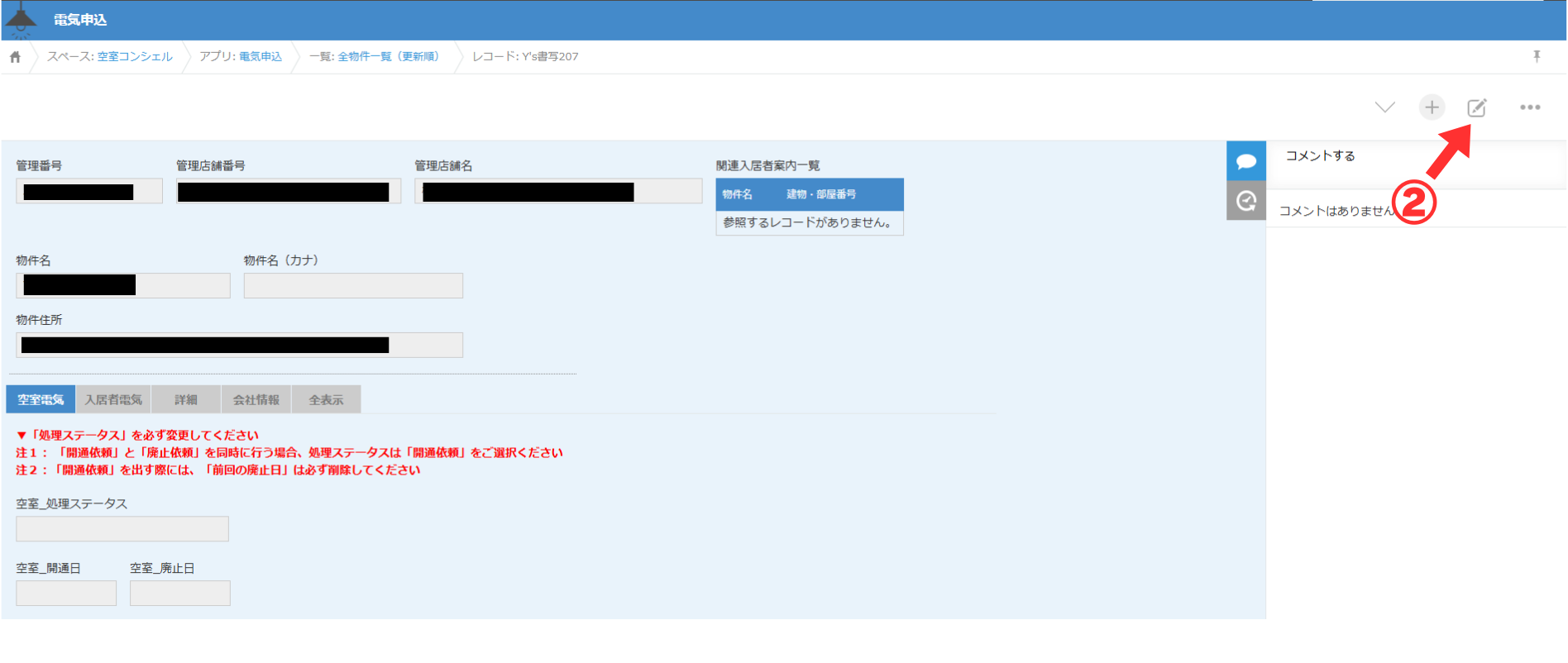The width and height of the screenshot is (1568, 663).
Task: Open the change history clock icon
Action: pos(1245,201)
